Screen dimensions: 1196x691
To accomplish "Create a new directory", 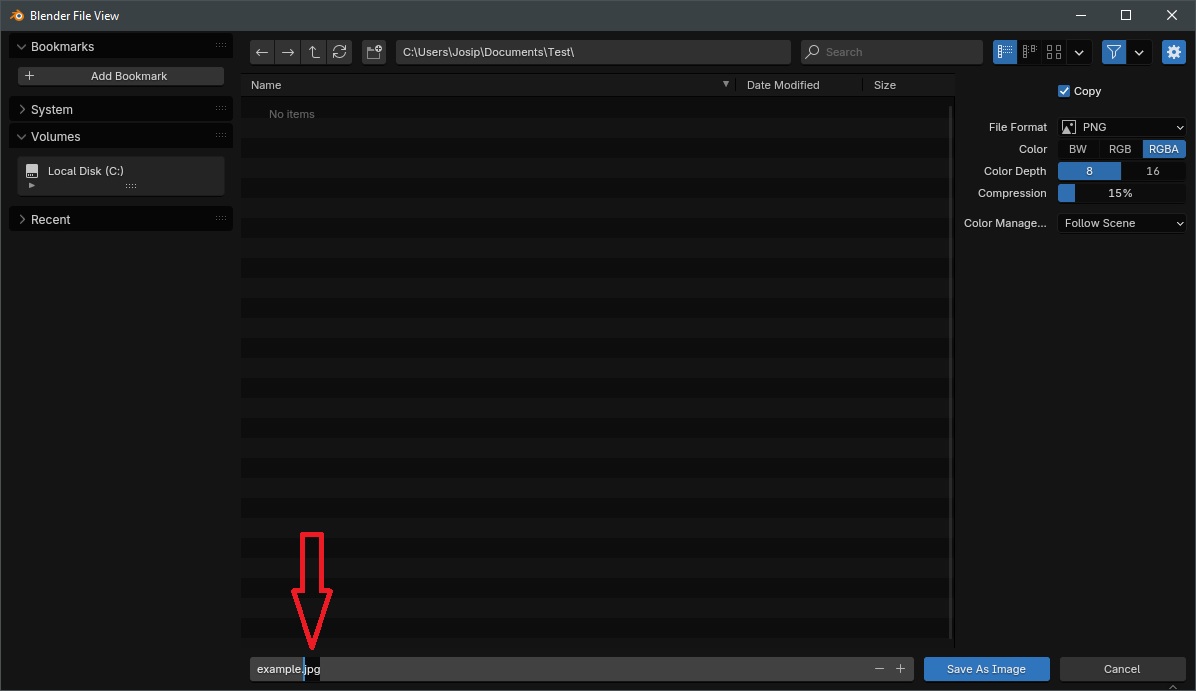I will click(x=374, y=52).
